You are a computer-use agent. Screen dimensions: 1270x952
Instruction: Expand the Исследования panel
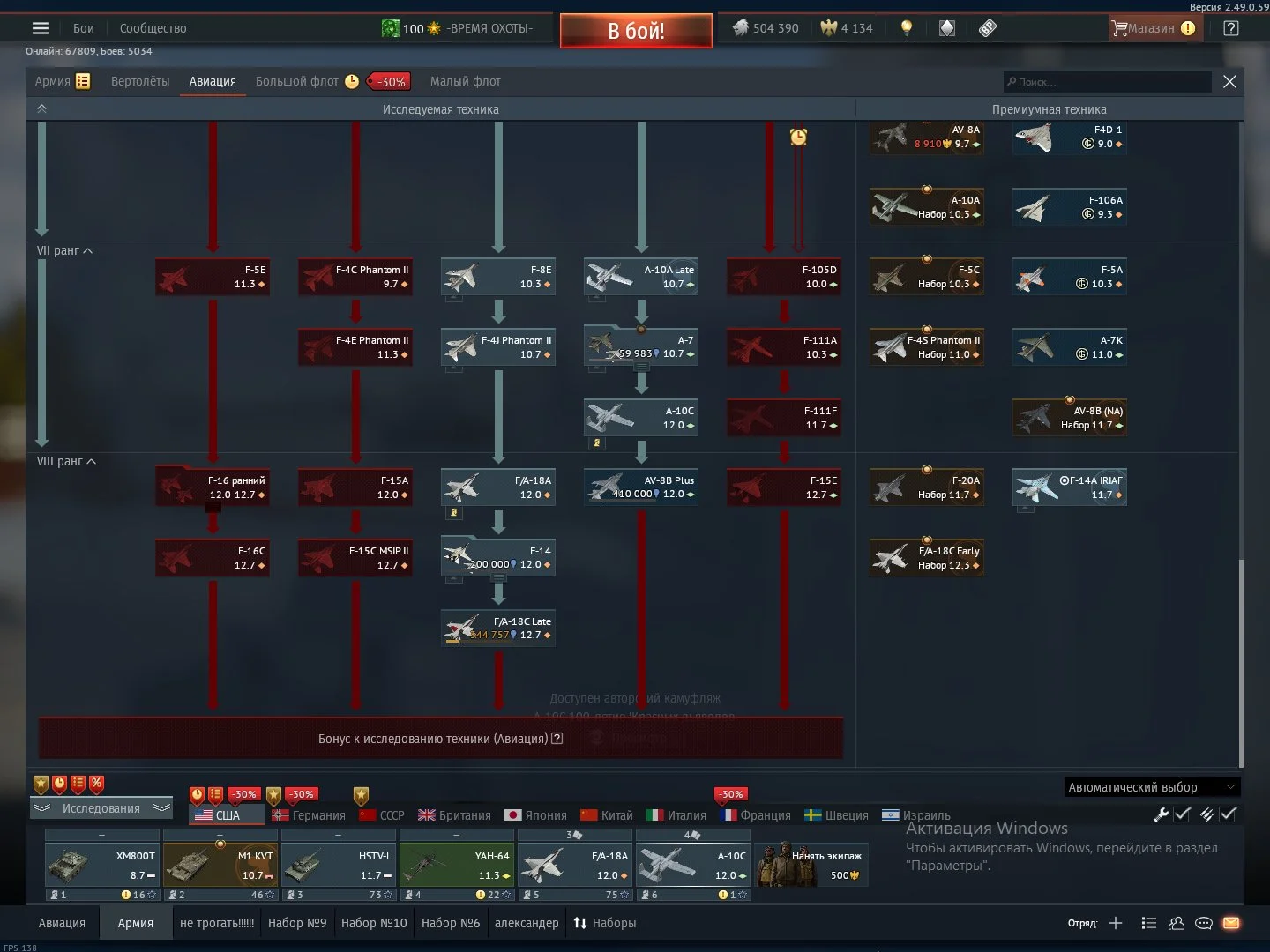(x=101, y=808)
